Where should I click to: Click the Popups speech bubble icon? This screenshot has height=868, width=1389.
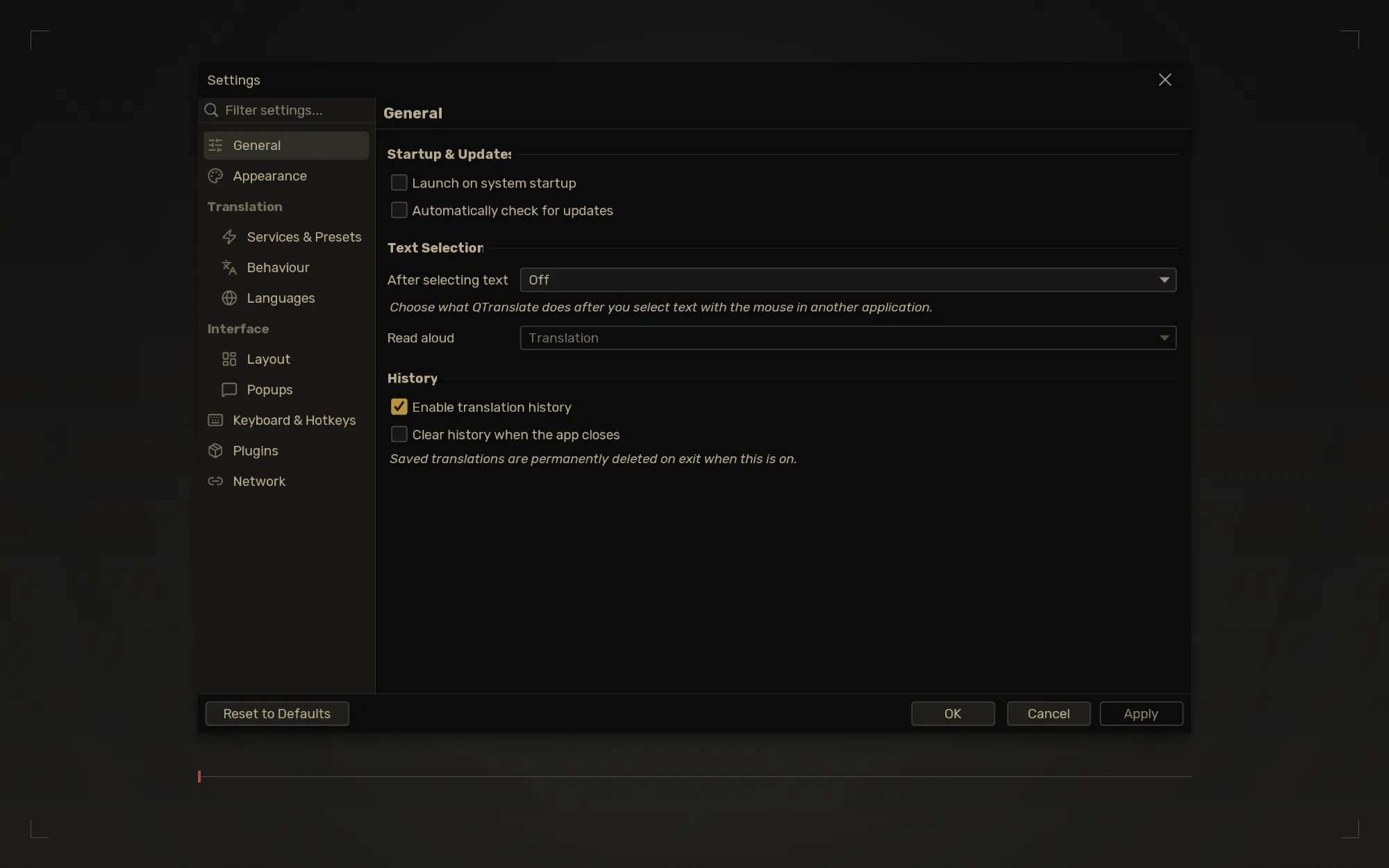[x=229, y=390]
